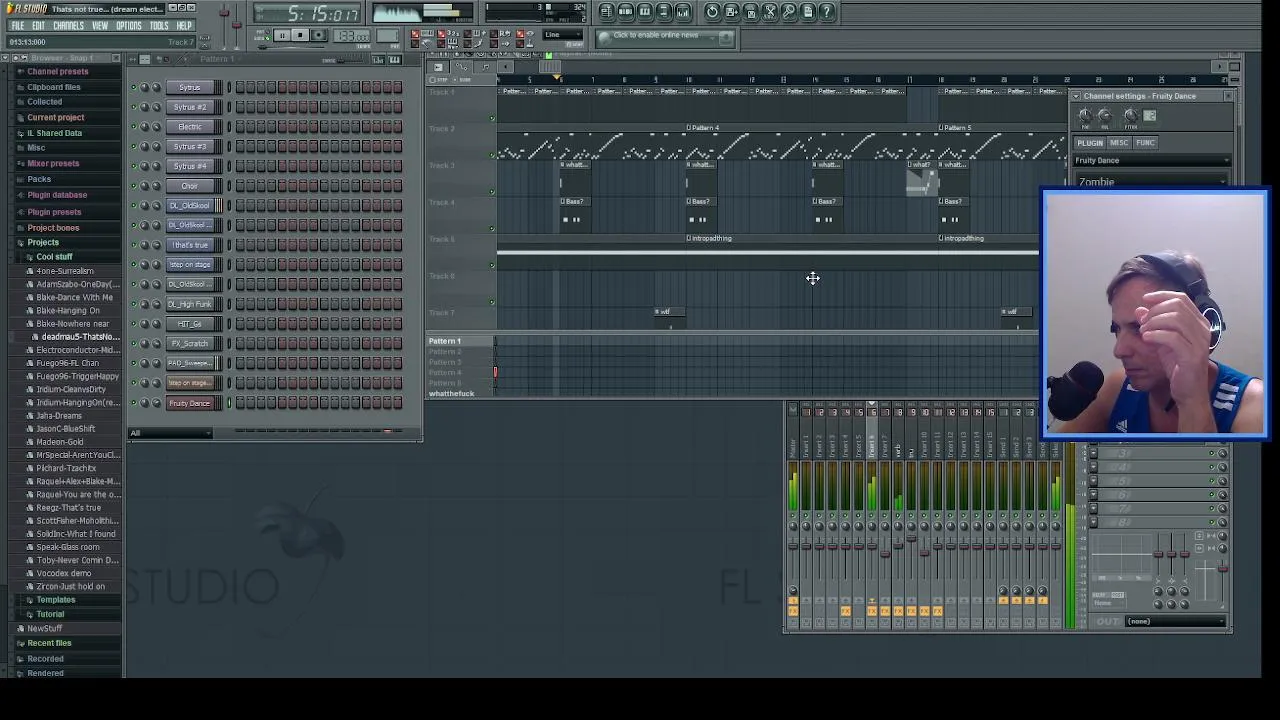Click the swing slider in step sequencer
This screenshot has height=720, width=1280.
point(350,61)
